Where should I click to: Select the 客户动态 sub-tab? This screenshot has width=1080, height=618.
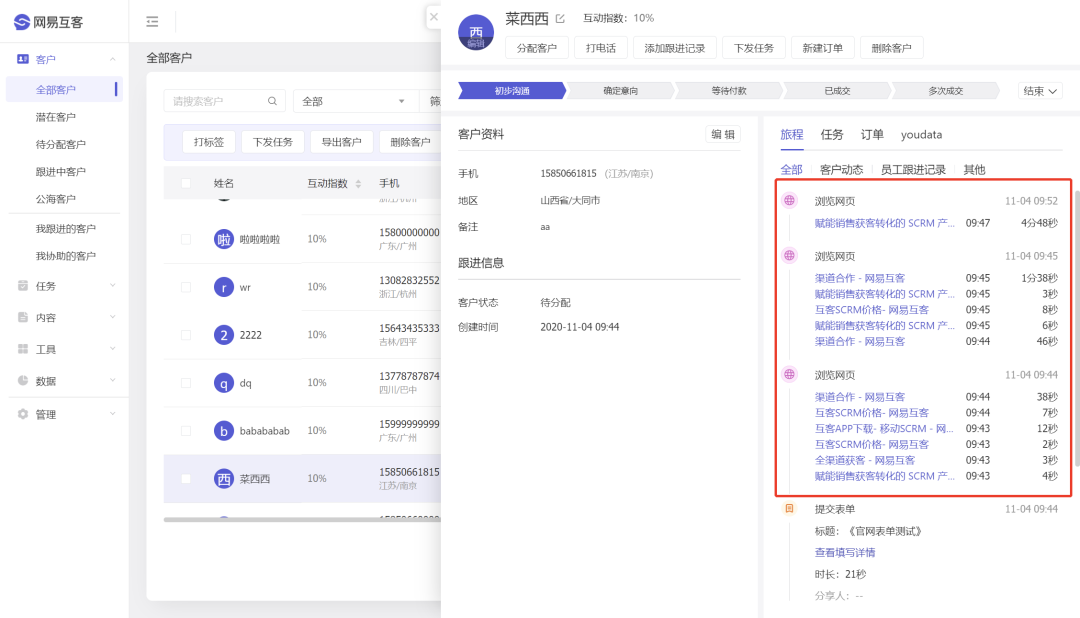[x=841, y=169]
